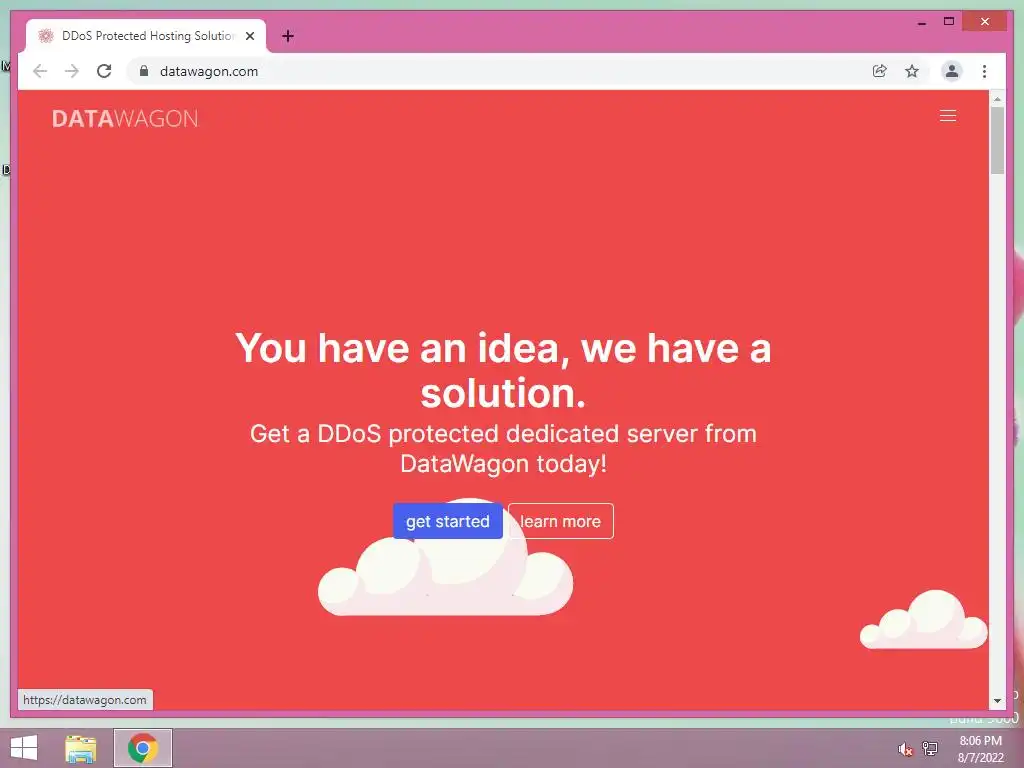Close the DDoS Protected Hosting tab
1024x768 pixels.
tap(249, 36)
